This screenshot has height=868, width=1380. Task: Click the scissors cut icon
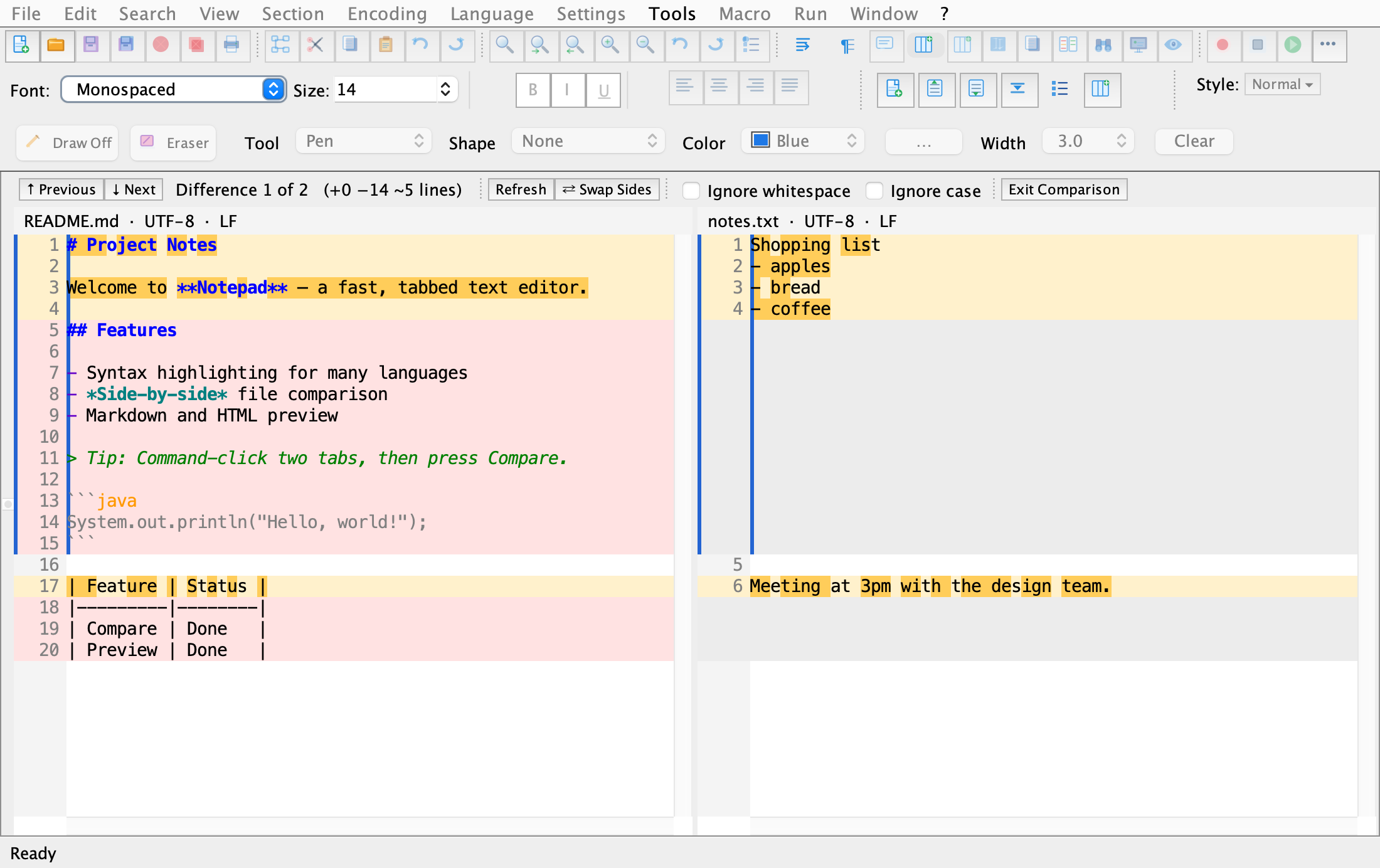tap(316, 45)
